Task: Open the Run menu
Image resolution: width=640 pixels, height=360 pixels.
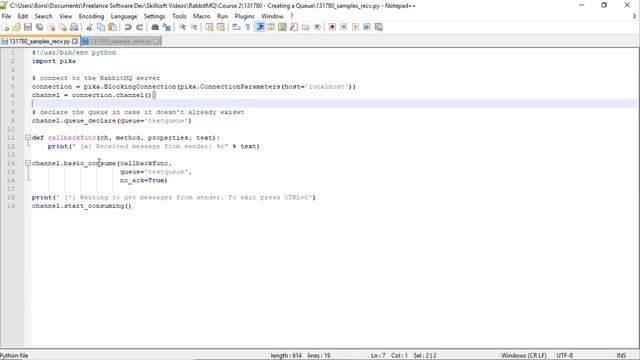Action: pos(222,16)
